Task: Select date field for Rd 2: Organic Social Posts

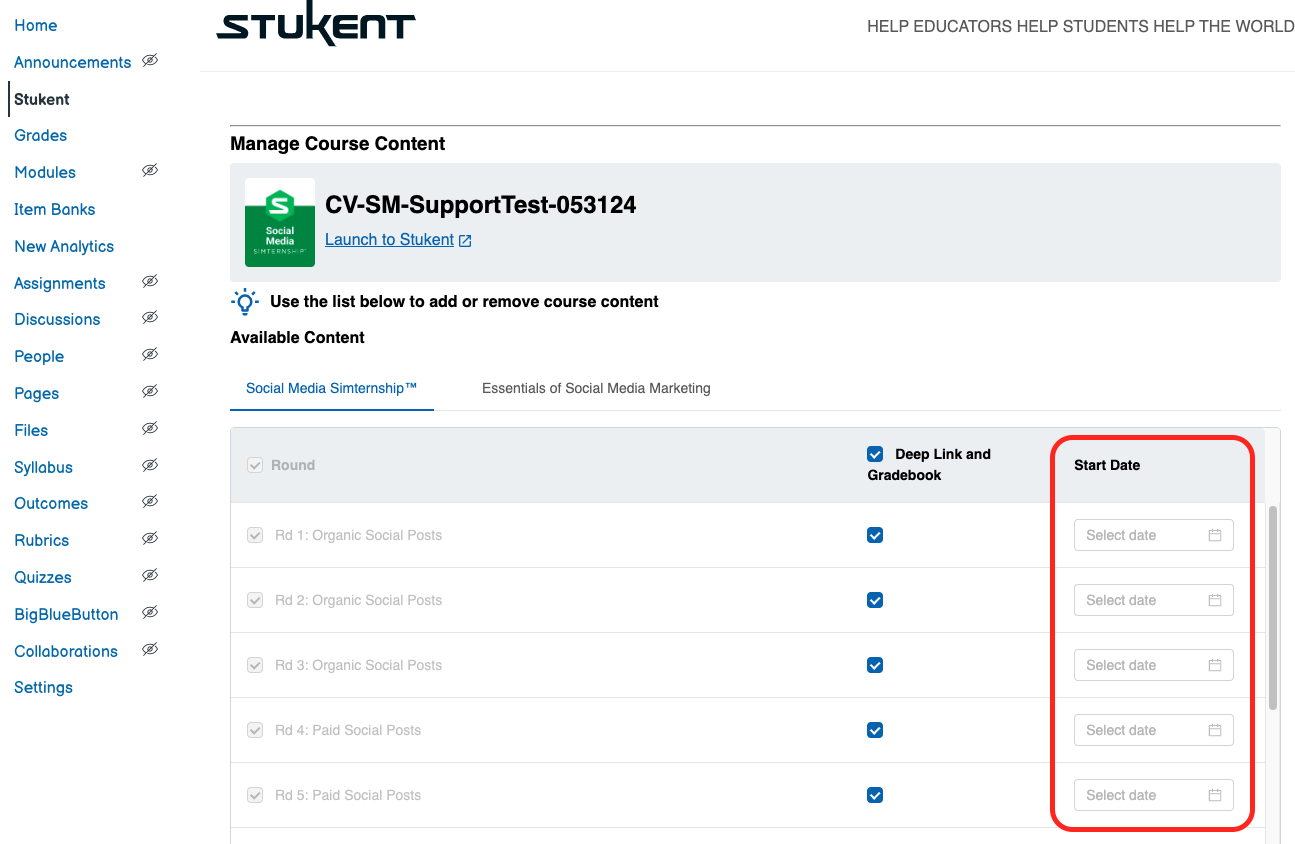Action: (x=1154, y=600)
